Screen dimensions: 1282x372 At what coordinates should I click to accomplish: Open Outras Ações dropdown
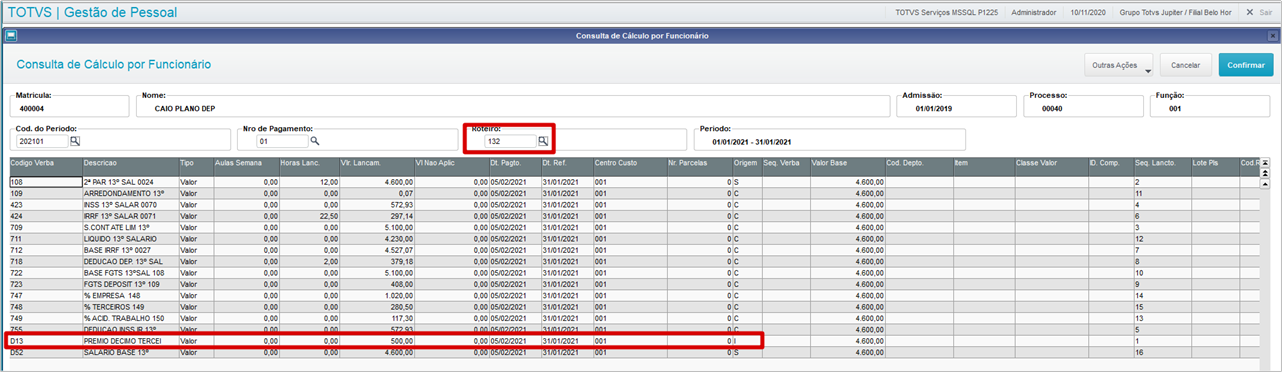[x=1120, y=65]
